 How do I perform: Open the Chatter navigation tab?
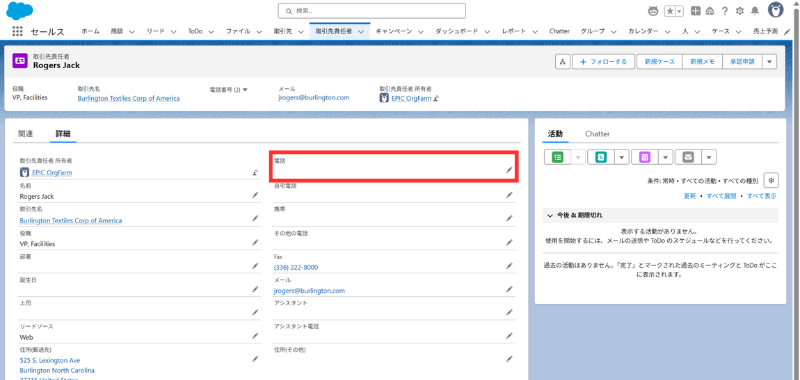pos(559,31)
